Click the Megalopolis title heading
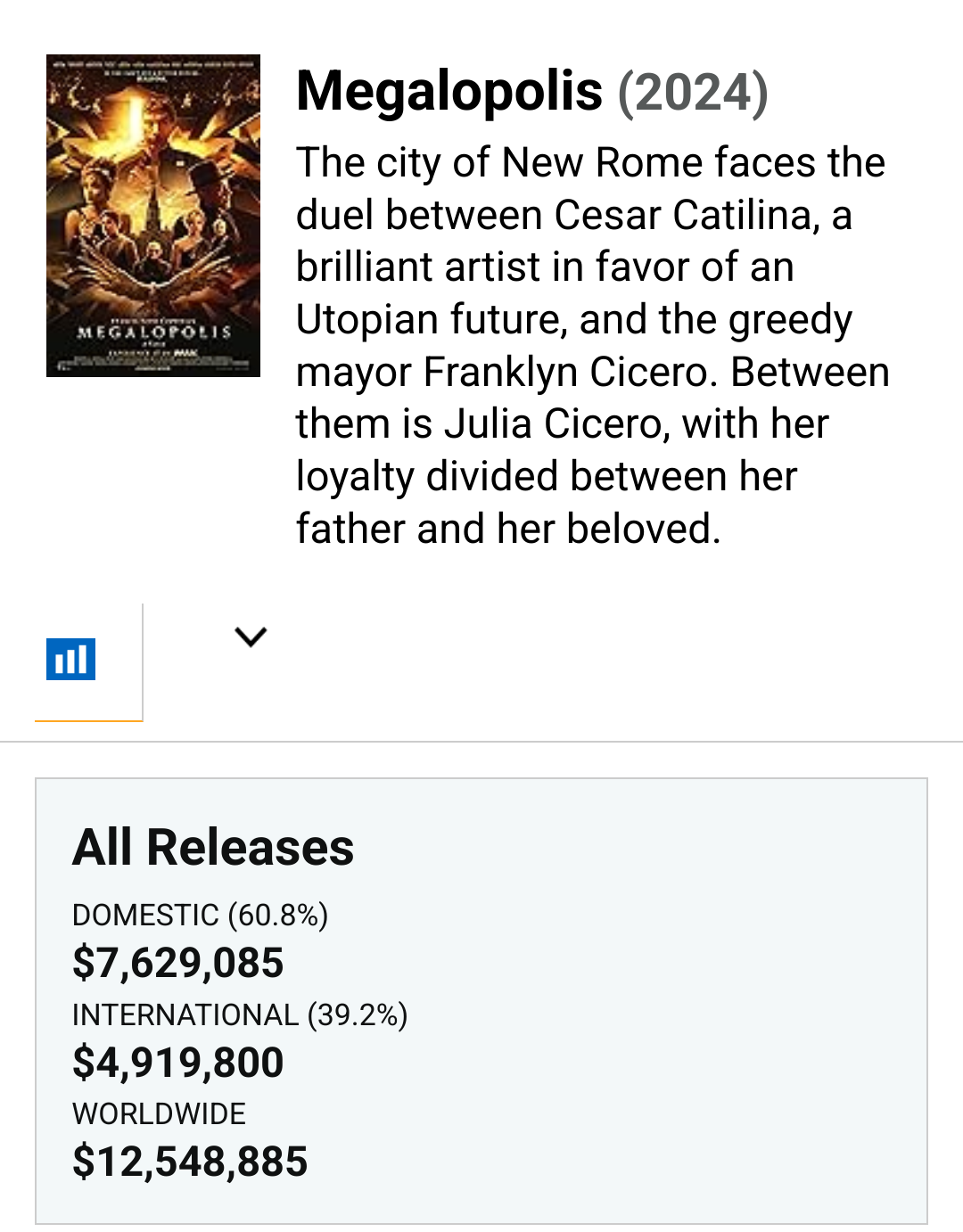Viewport: 963px width, 1232px height. (x=449, y=91)
